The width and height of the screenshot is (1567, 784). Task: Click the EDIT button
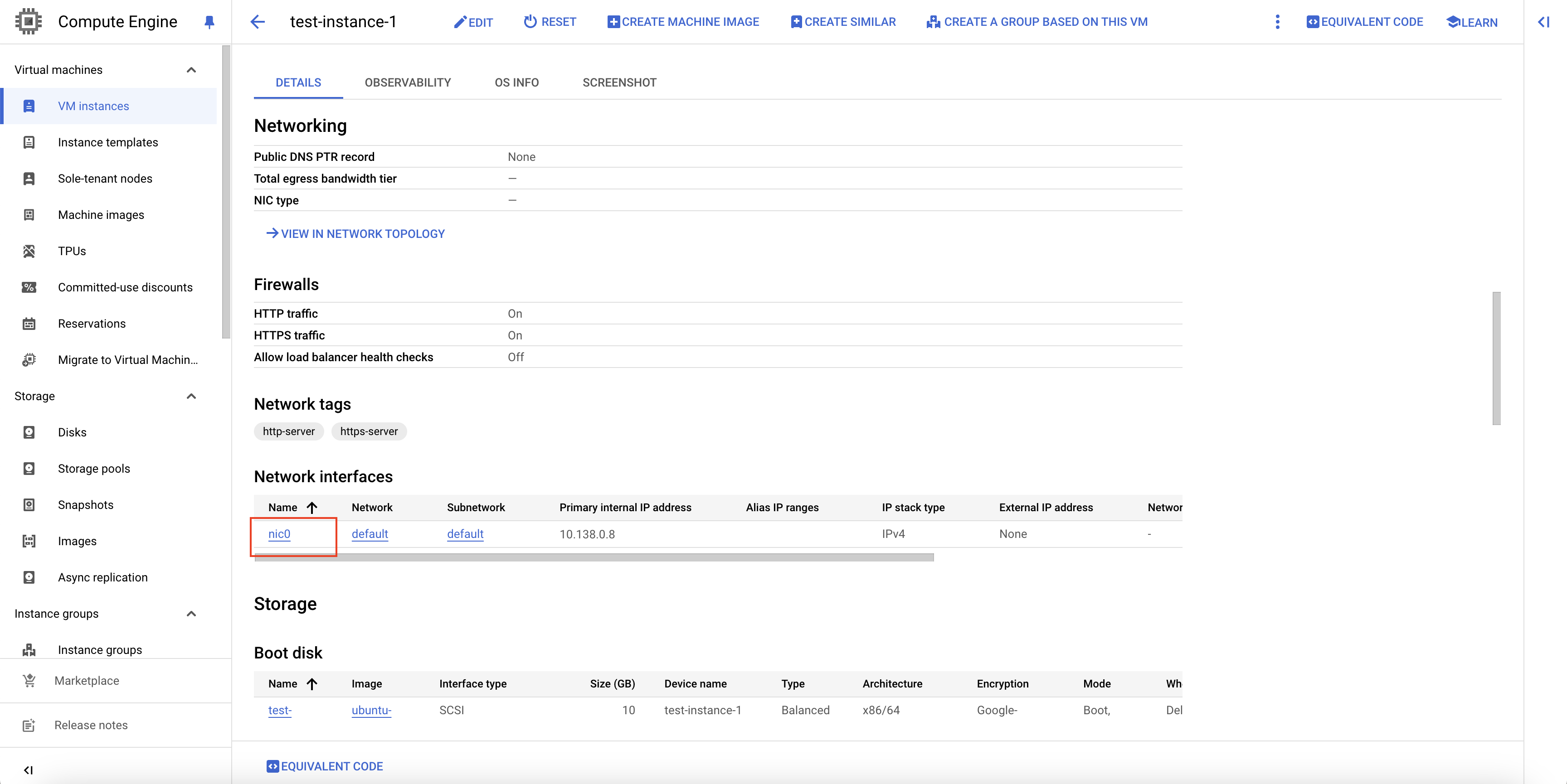[473, 23]
